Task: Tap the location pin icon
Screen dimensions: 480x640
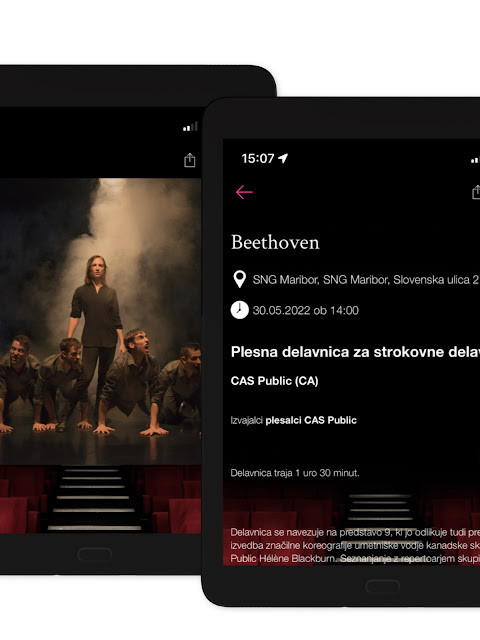Action: pos(239,279)
